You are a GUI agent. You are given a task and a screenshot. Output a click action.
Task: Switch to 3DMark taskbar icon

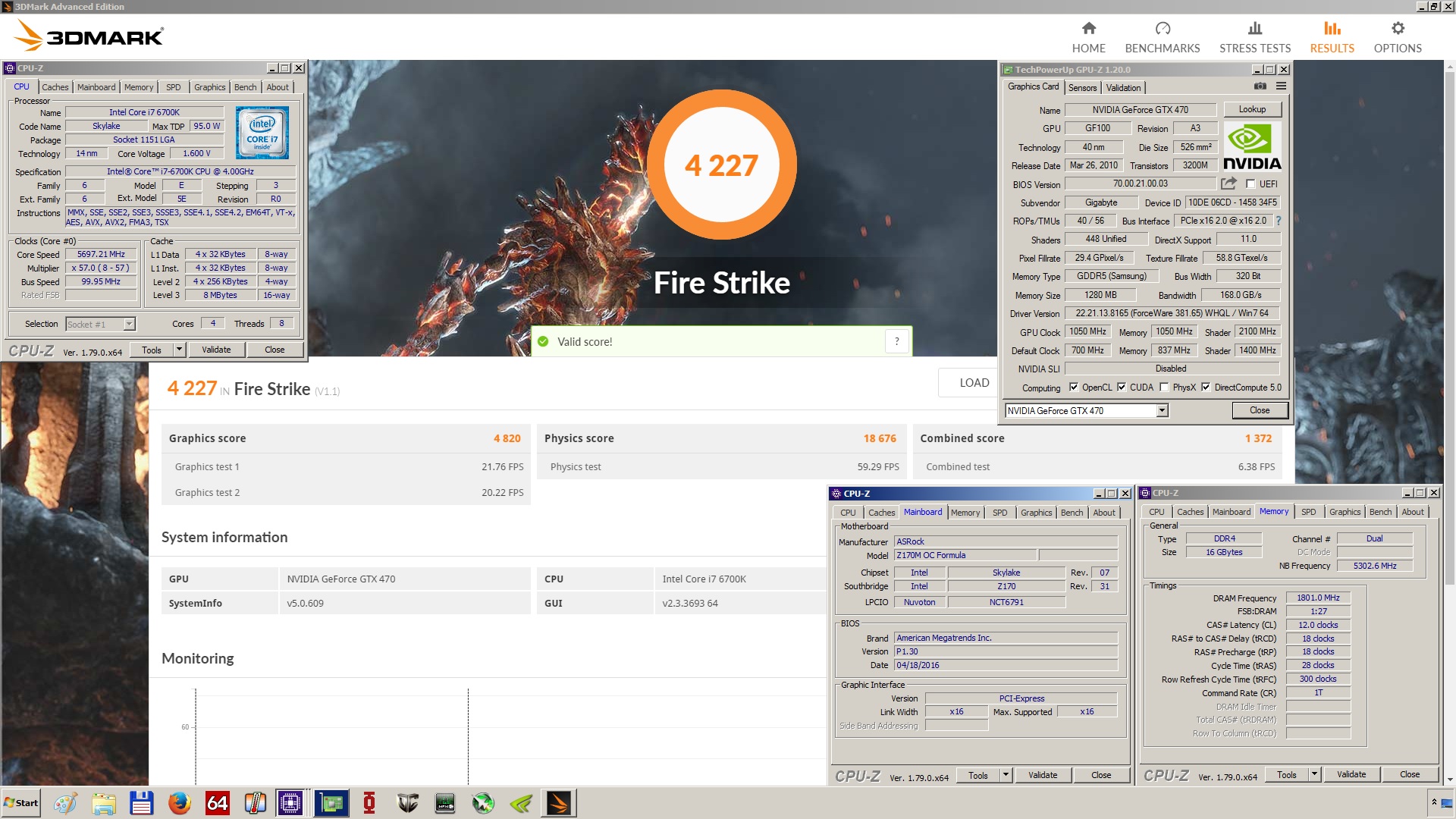tap(559, 803)
